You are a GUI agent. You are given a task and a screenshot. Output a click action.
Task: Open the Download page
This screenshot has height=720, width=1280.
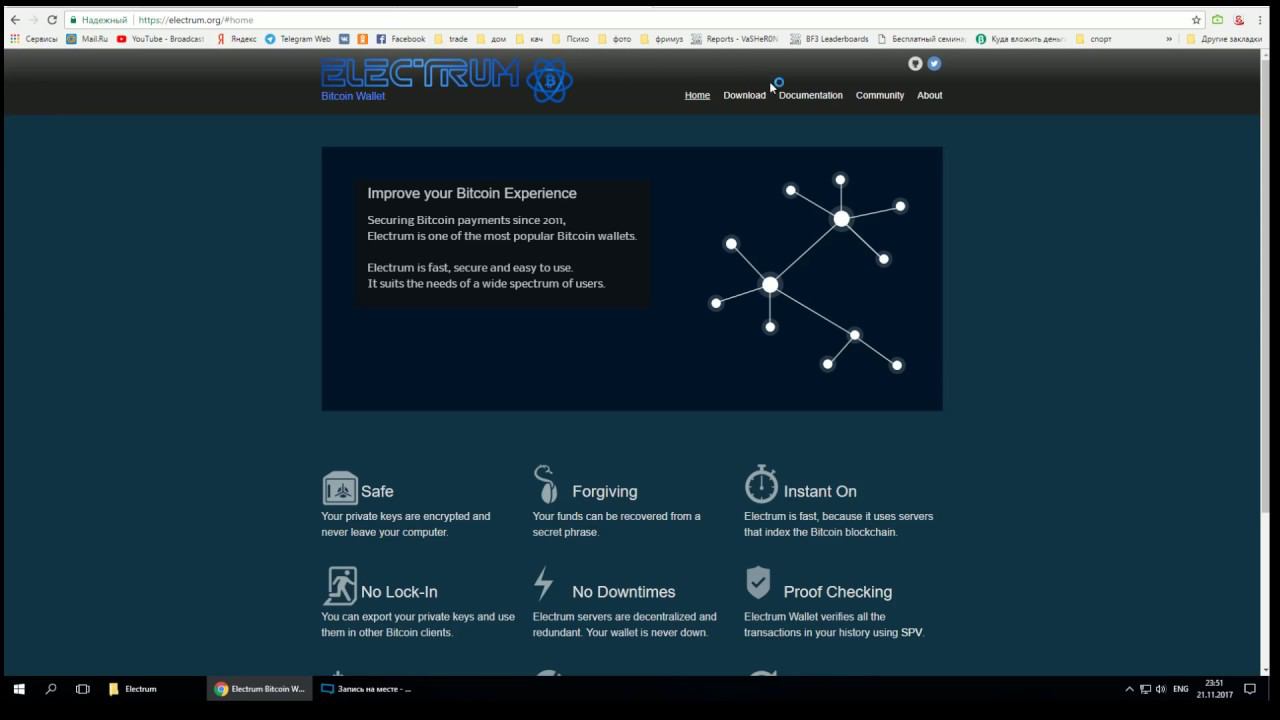tap(744, 95)
